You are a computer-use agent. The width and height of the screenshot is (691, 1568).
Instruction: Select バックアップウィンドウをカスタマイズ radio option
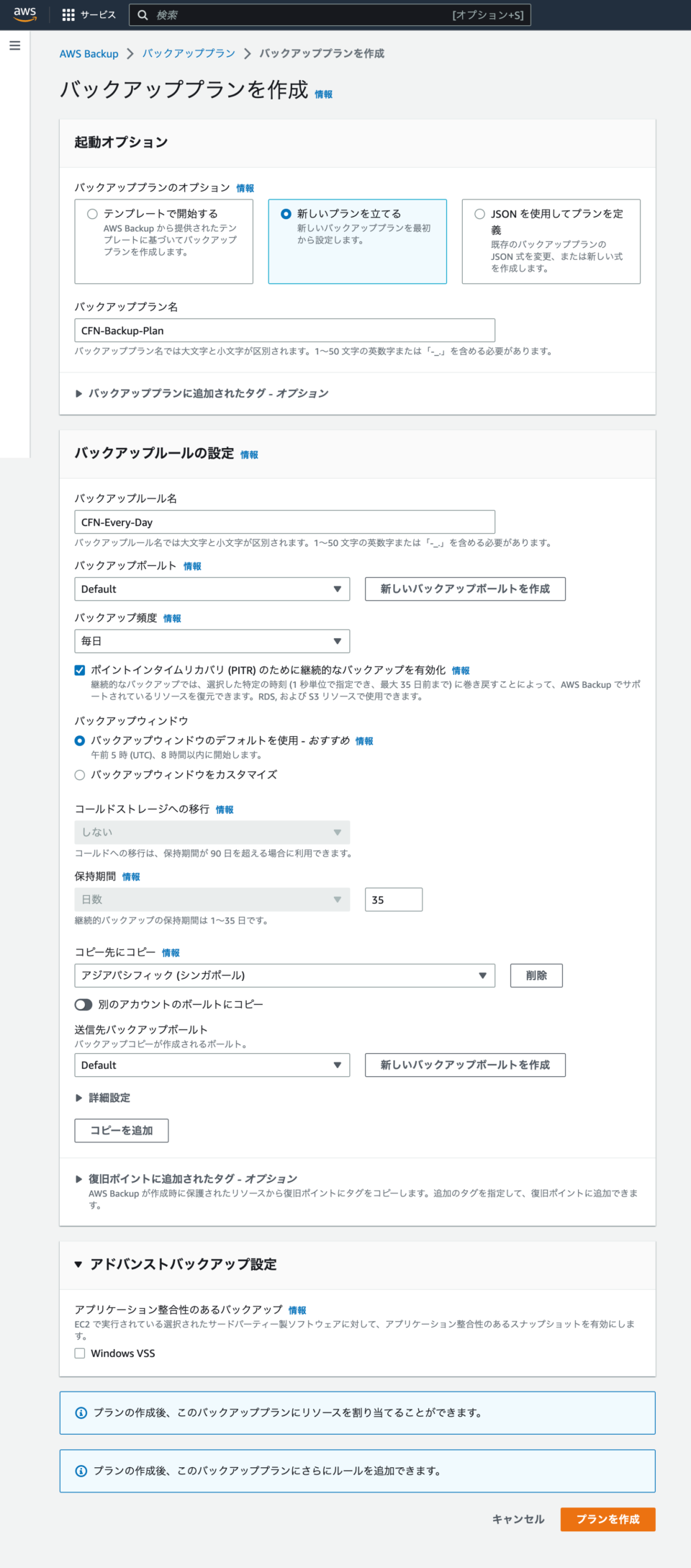tap(79, 774)
